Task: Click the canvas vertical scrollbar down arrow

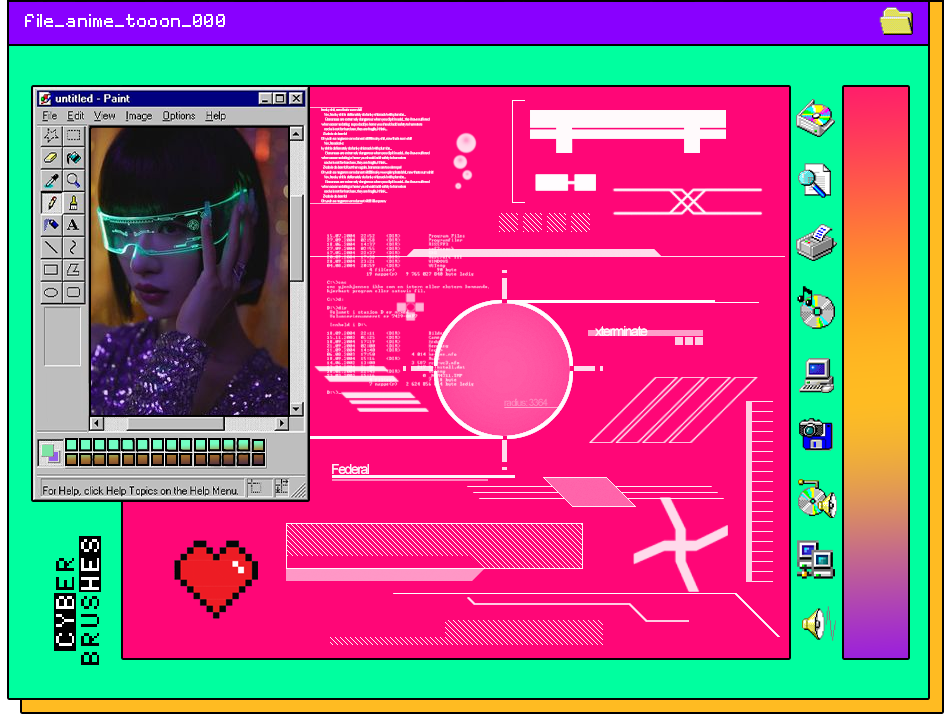Action: coord(296,409)
